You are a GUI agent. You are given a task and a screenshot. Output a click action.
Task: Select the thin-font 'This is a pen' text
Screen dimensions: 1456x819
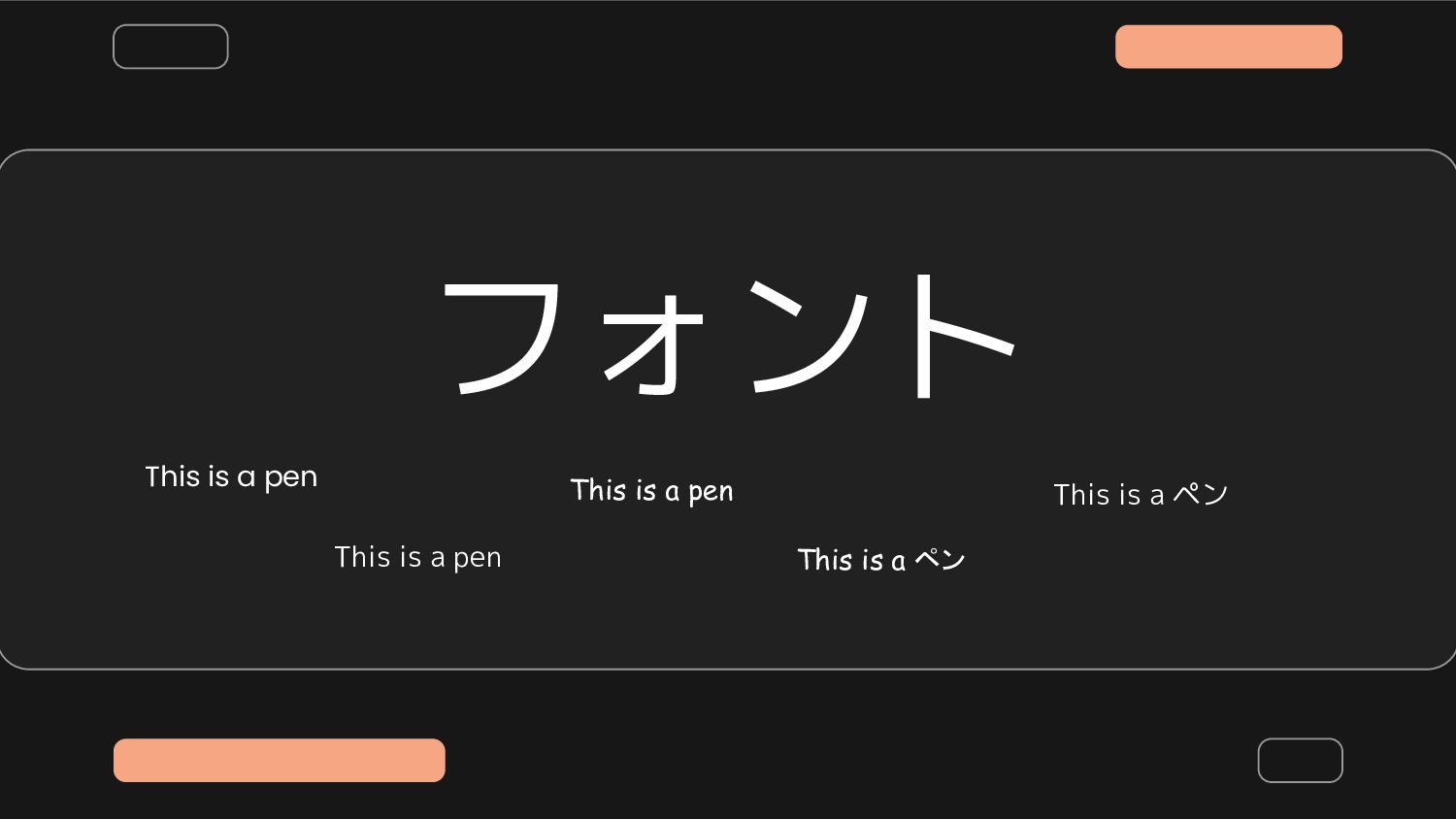tap(418, 558)
